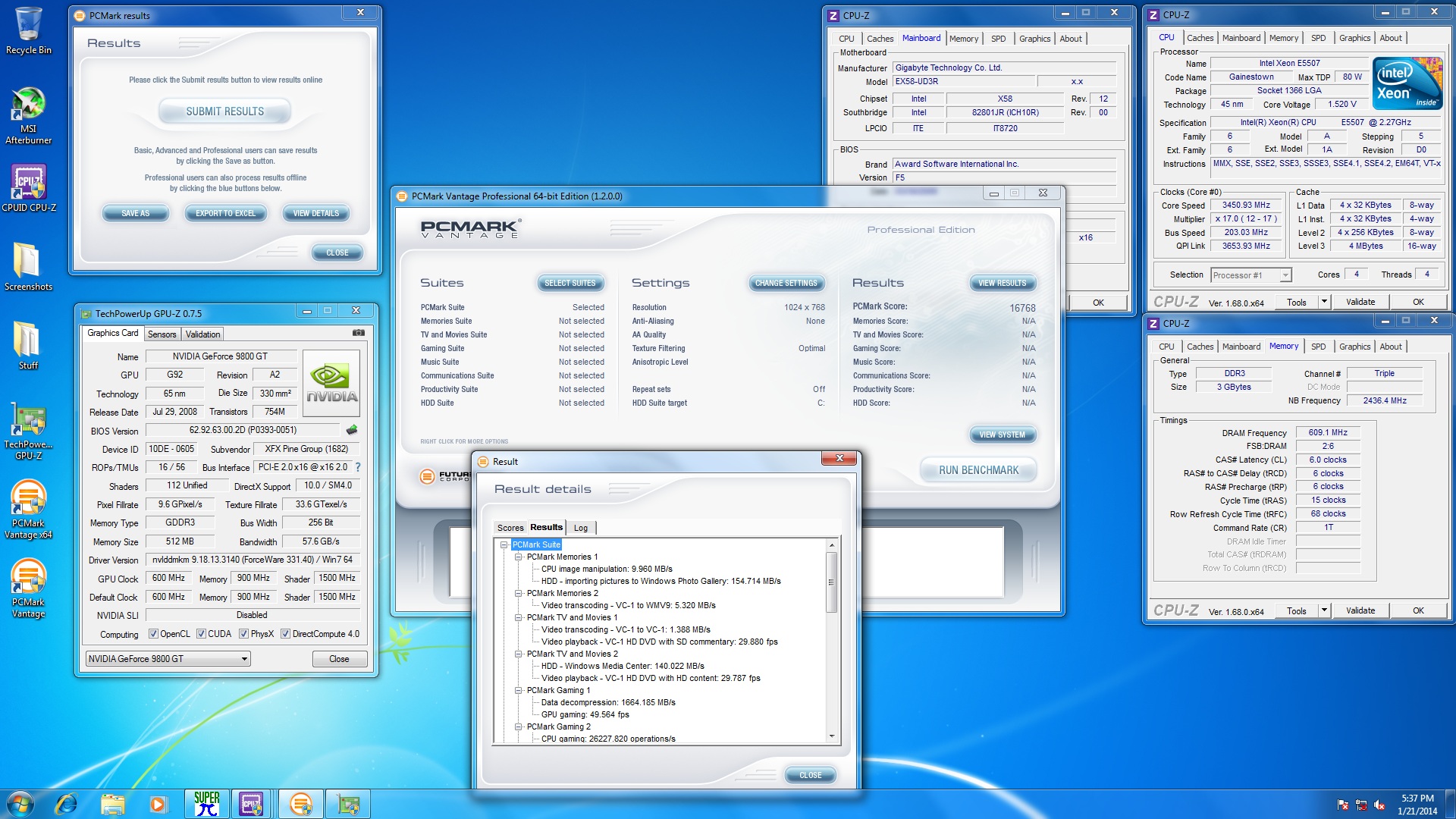
Task: Click the SUBMIT RESULTS button
Action: tap(225, 111)
